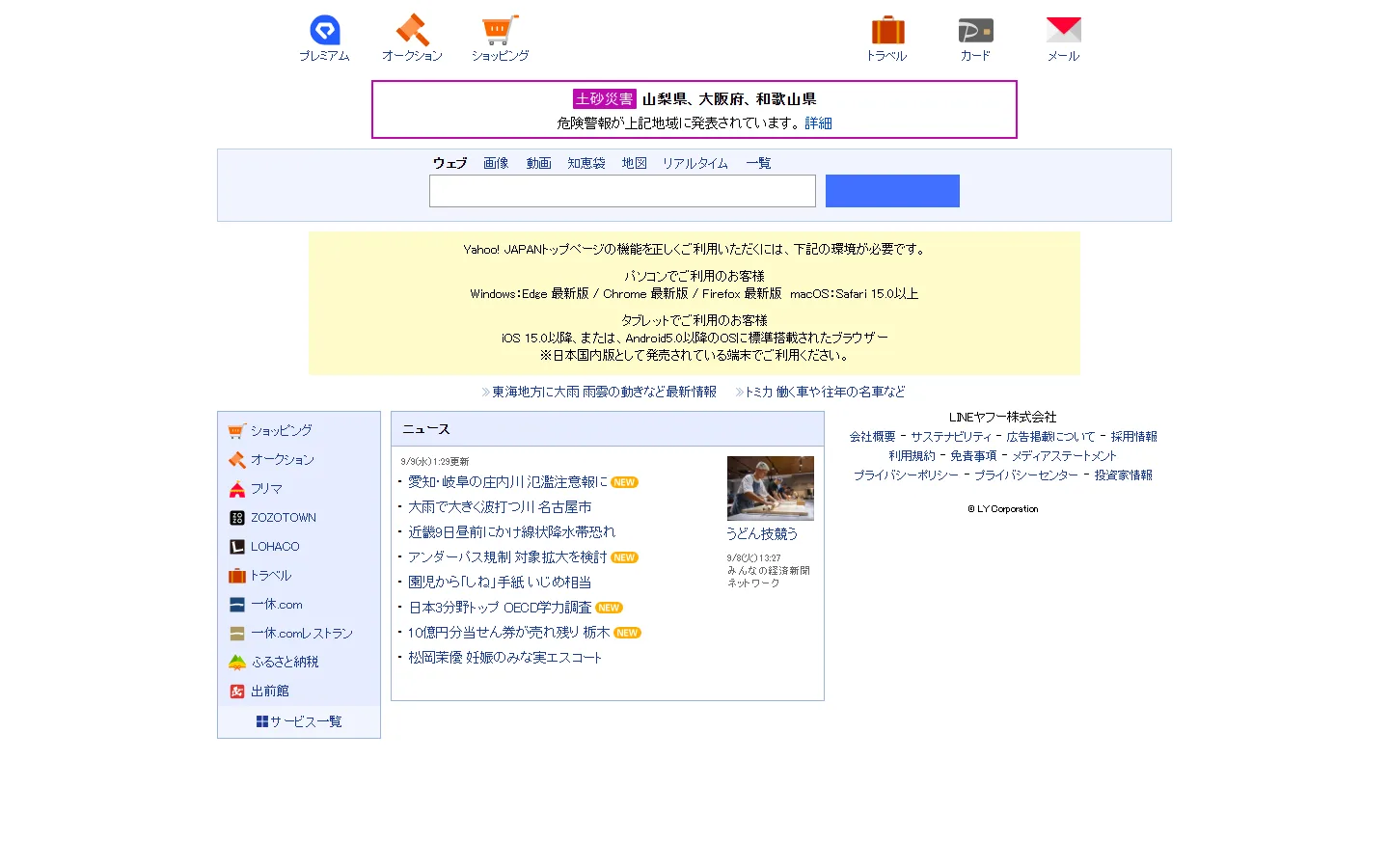Open the ショッピング cart icon at top
The width and height of the screenshot is (1389, 868).
click(500, 30)
